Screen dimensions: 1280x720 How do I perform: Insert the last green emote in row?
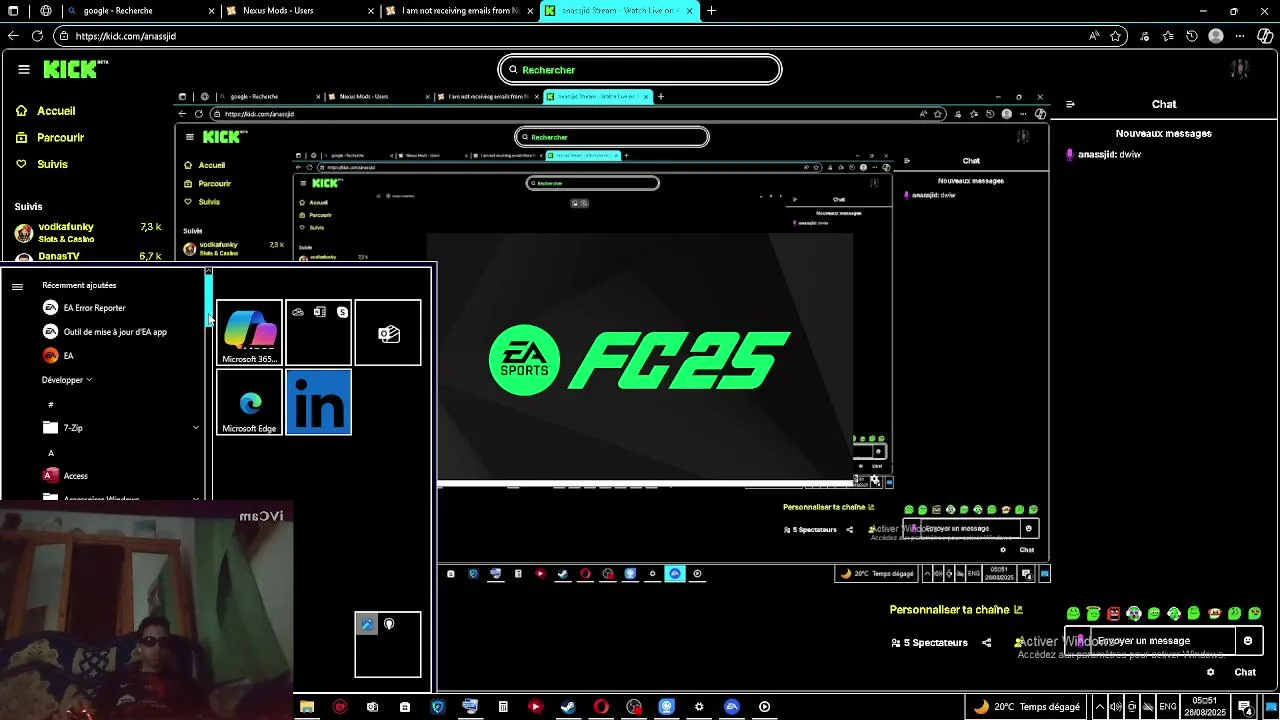1255,613
